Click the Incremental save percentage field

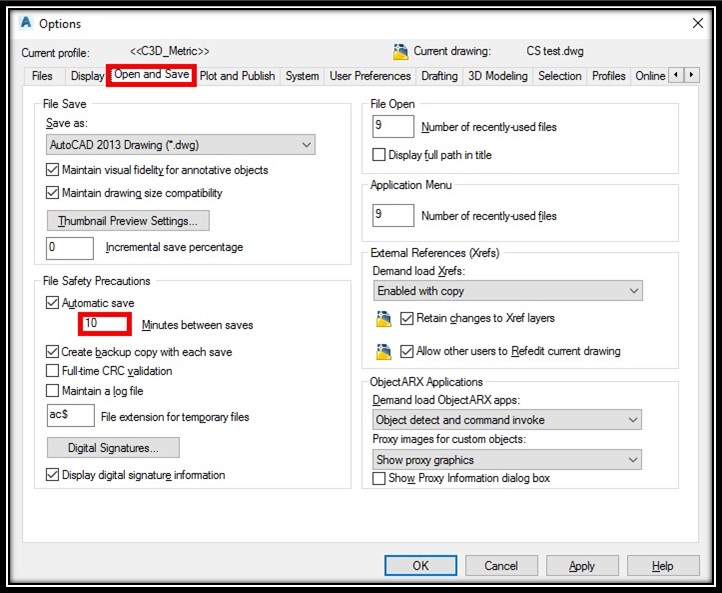pyautogui.click(x=70, y=248)
